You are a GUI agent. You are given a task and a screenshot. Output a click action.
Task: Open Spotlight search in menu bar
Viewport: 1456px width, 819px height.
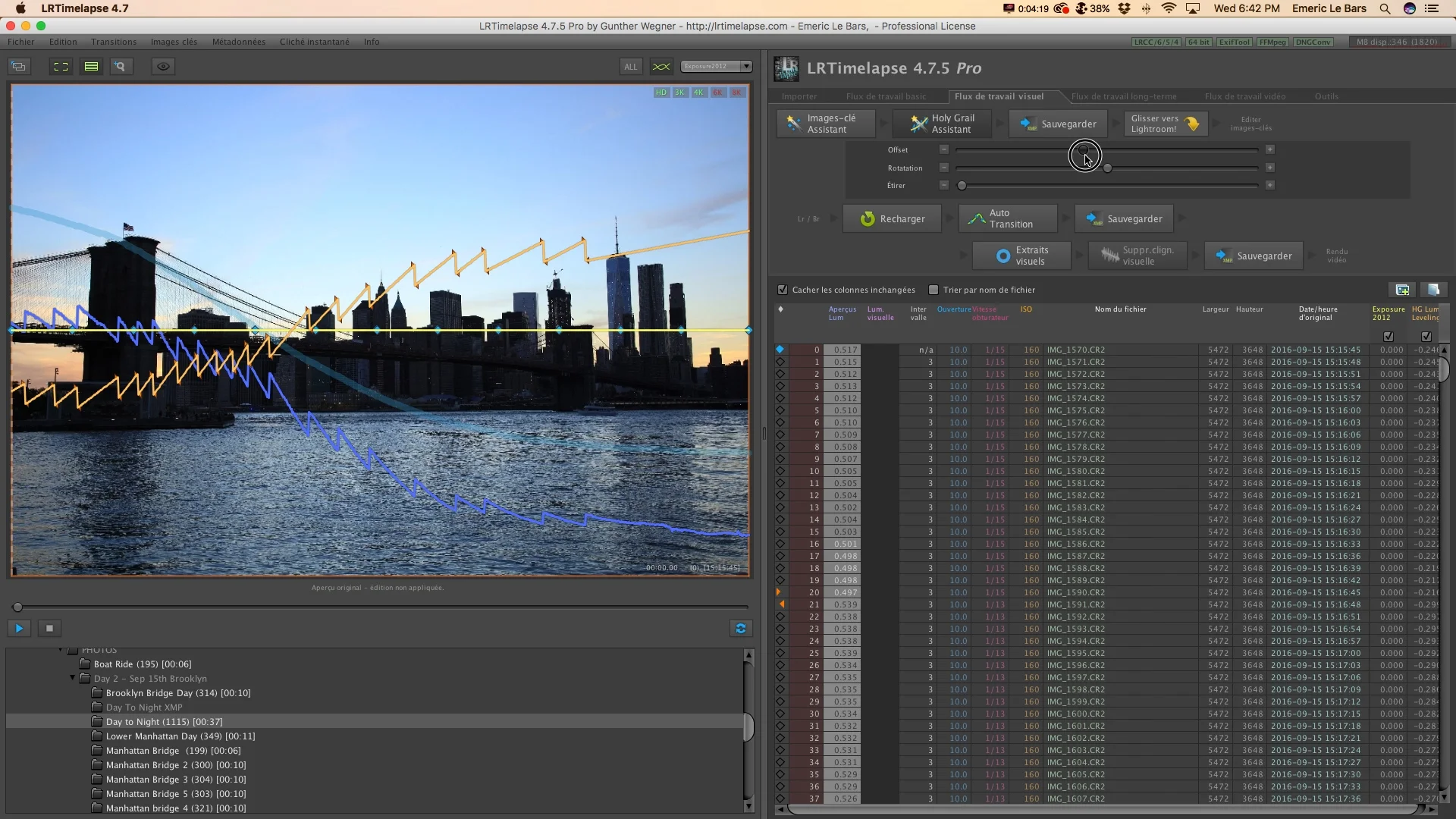coord(1385,8)
